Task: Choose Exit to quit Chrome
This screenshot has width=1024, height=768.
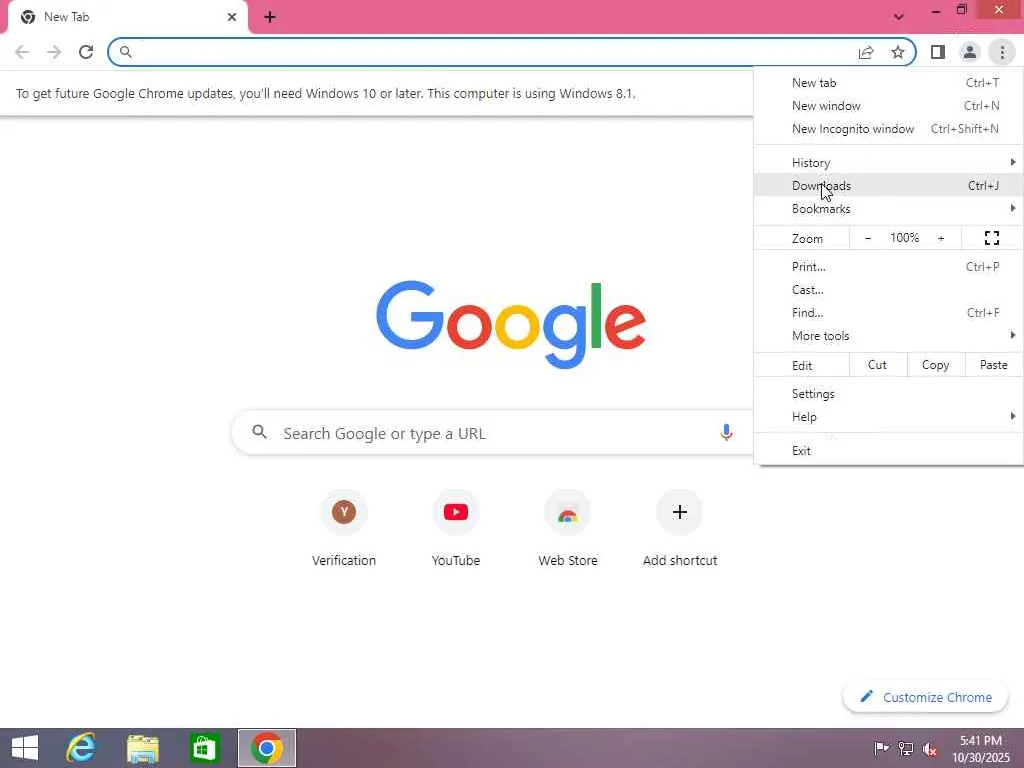Action: [x=888, y=451]
